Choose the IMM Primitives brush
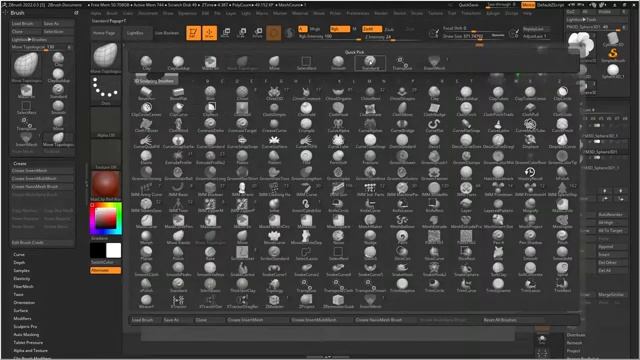Viewport: 640px width, 360px height. click(x=498, y=189)
